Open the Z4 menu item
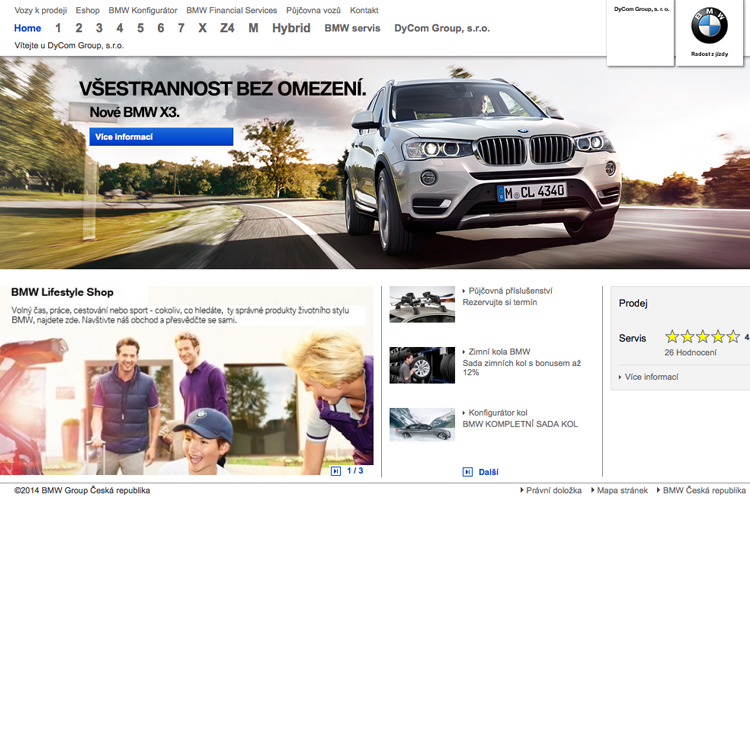Viewport: 750px width, 733px height. 227,28
